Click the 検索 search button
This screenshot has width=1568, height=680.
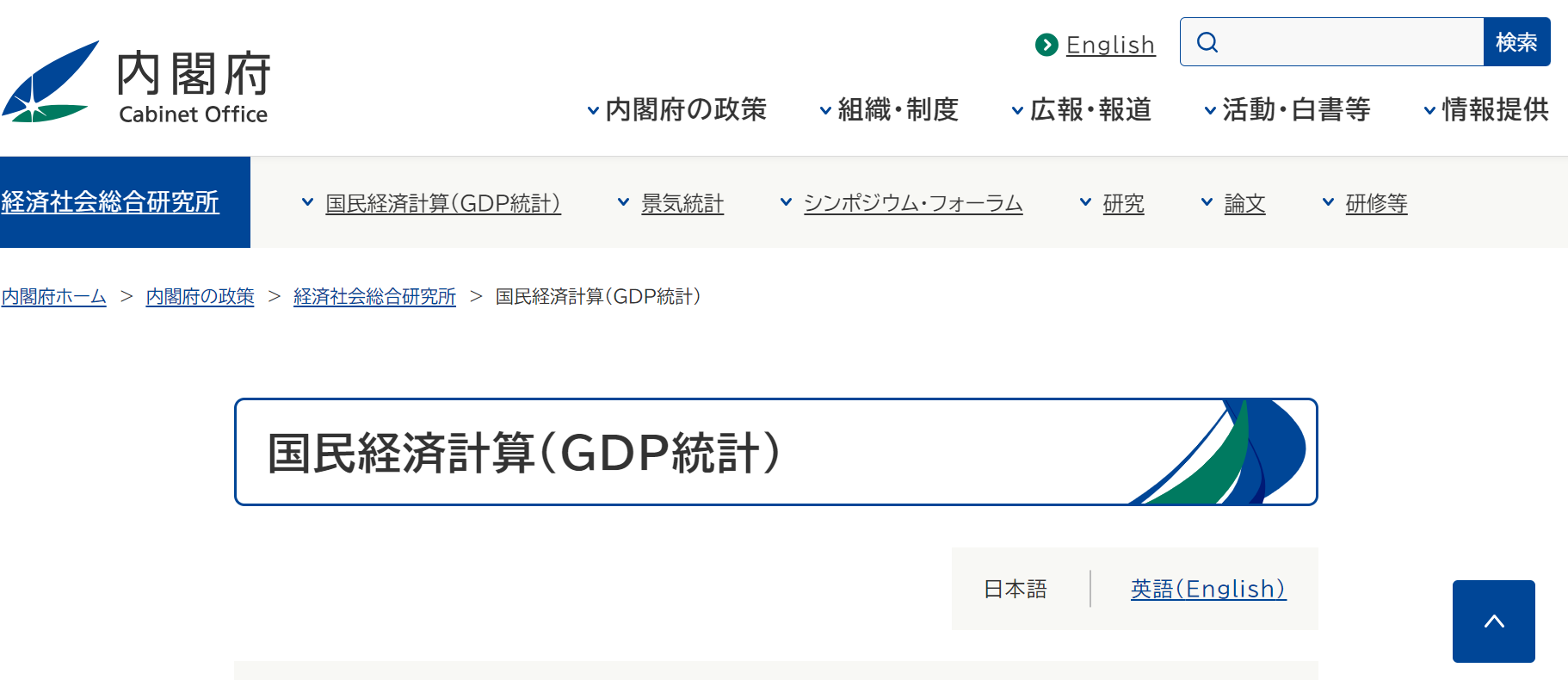coord(1516,42)
